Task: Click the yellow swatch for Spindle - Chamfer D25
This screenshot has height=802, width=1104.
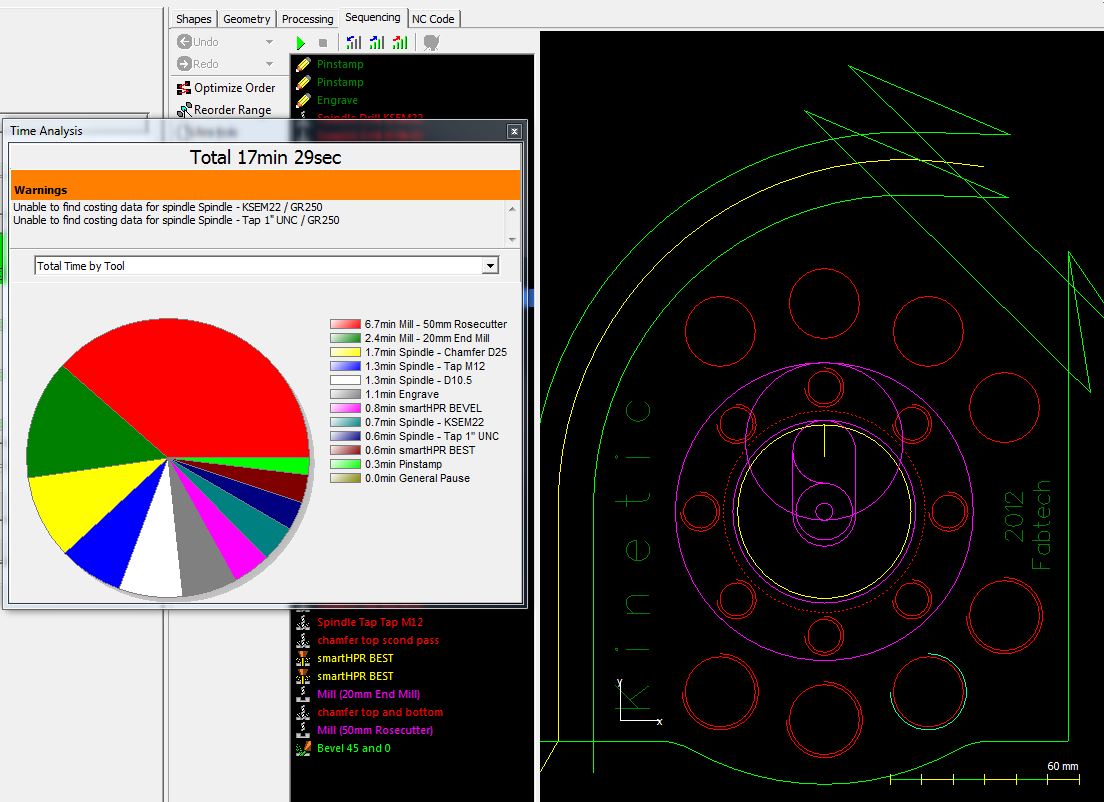Action: tap(345, 352)
